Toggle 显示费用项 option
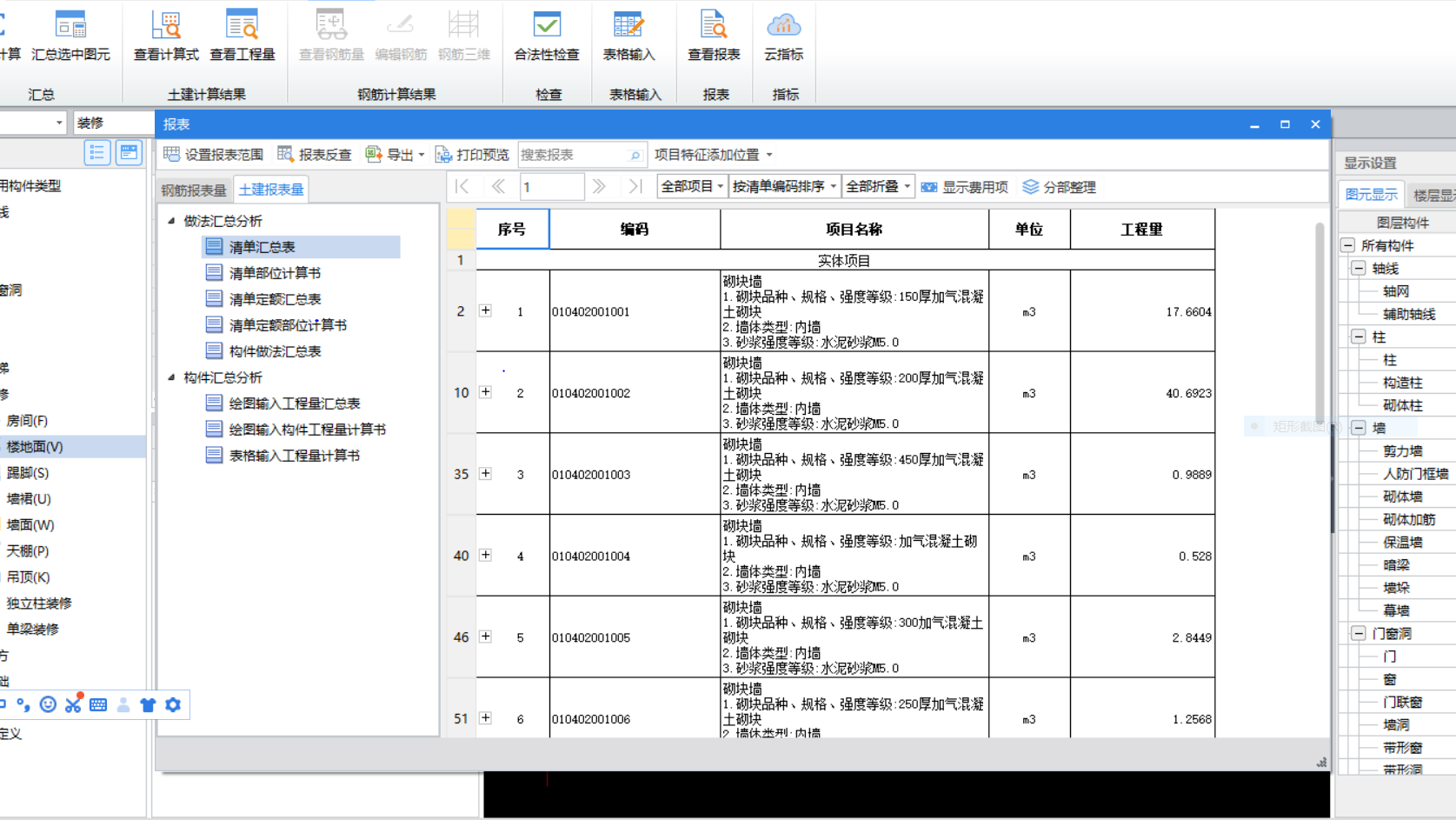This screenshot has width=1456, height=820. (x=965, y=187)
